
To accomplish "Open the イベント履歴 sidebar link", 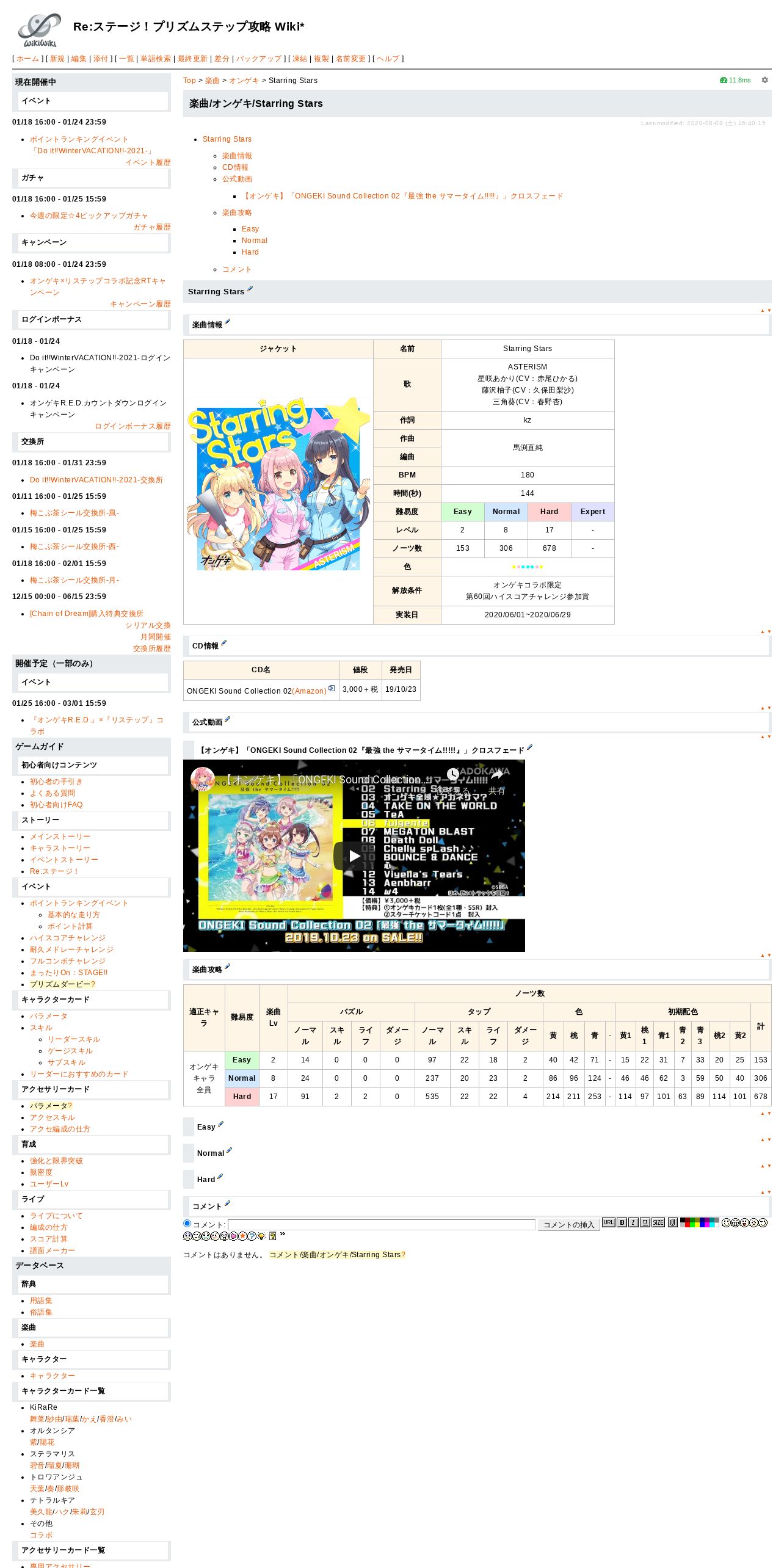I will click(x=148, y=162).
